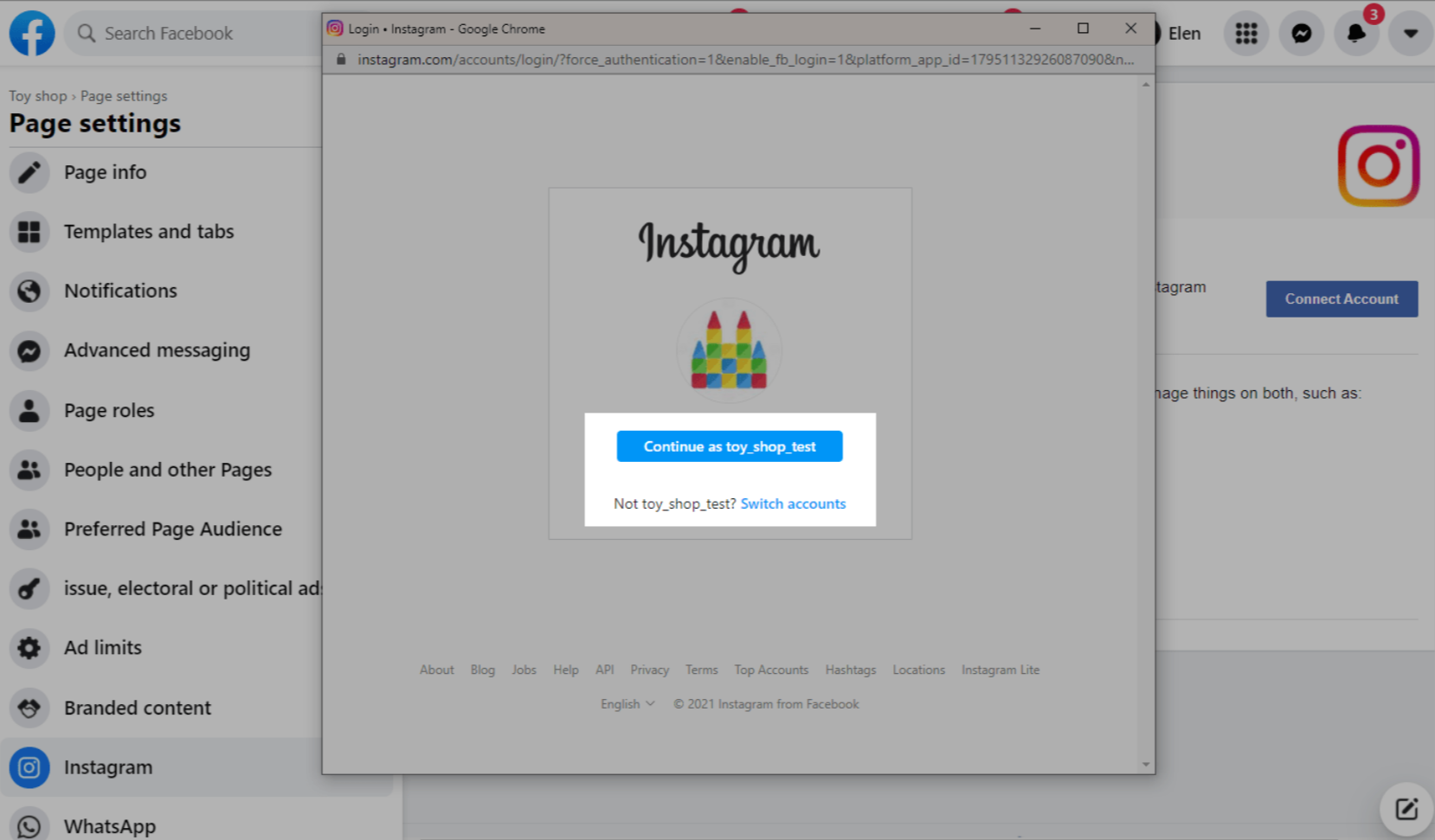Image resolution: width=1435 pixels, height=840 pixels.
Task: Open the Blog footer link
Action: point(483,670)
